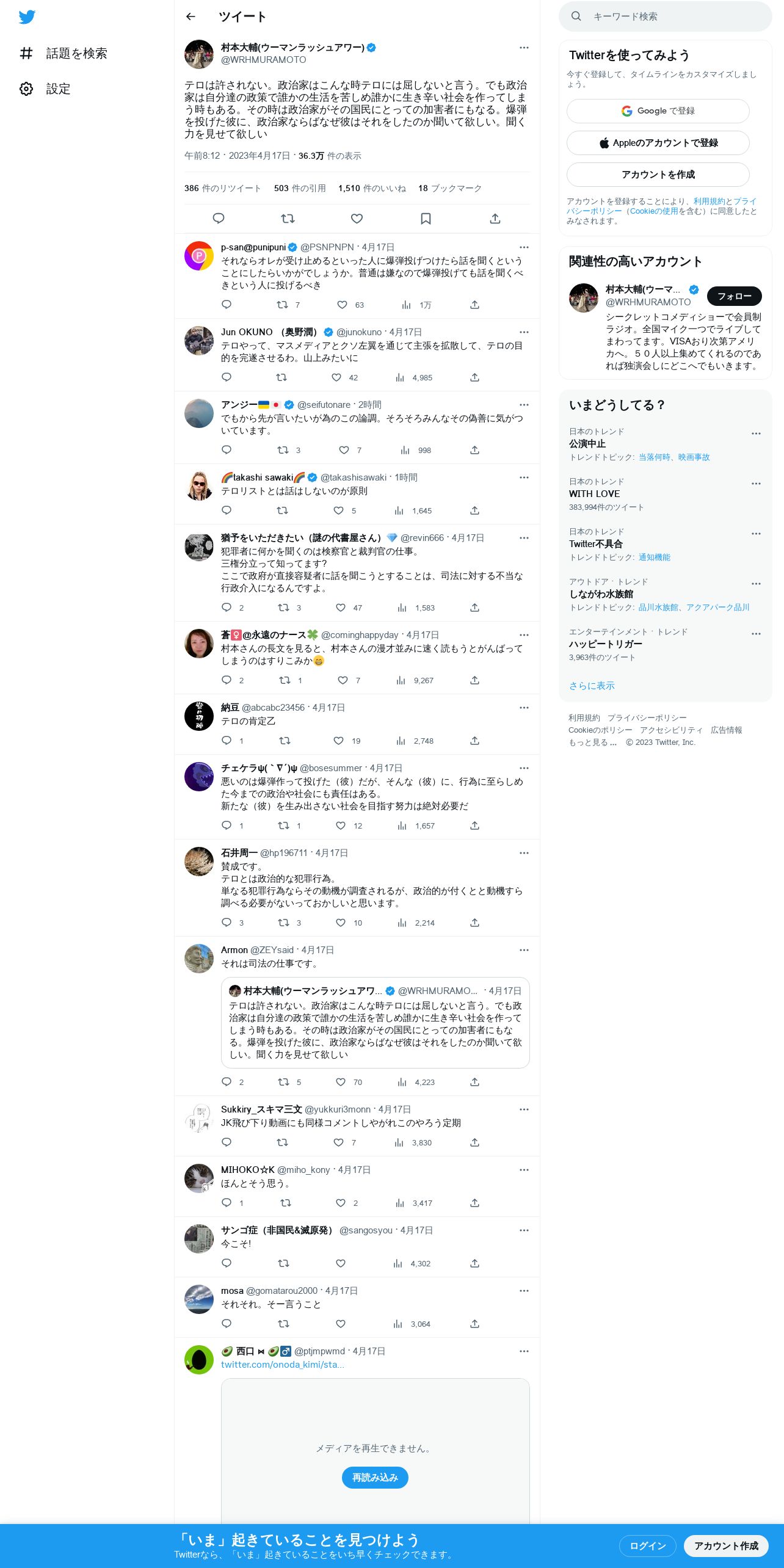Reply to the main tweet via bubble icon
The width and height of the screenshot is (784, 1568).
[x=219, y=219]
